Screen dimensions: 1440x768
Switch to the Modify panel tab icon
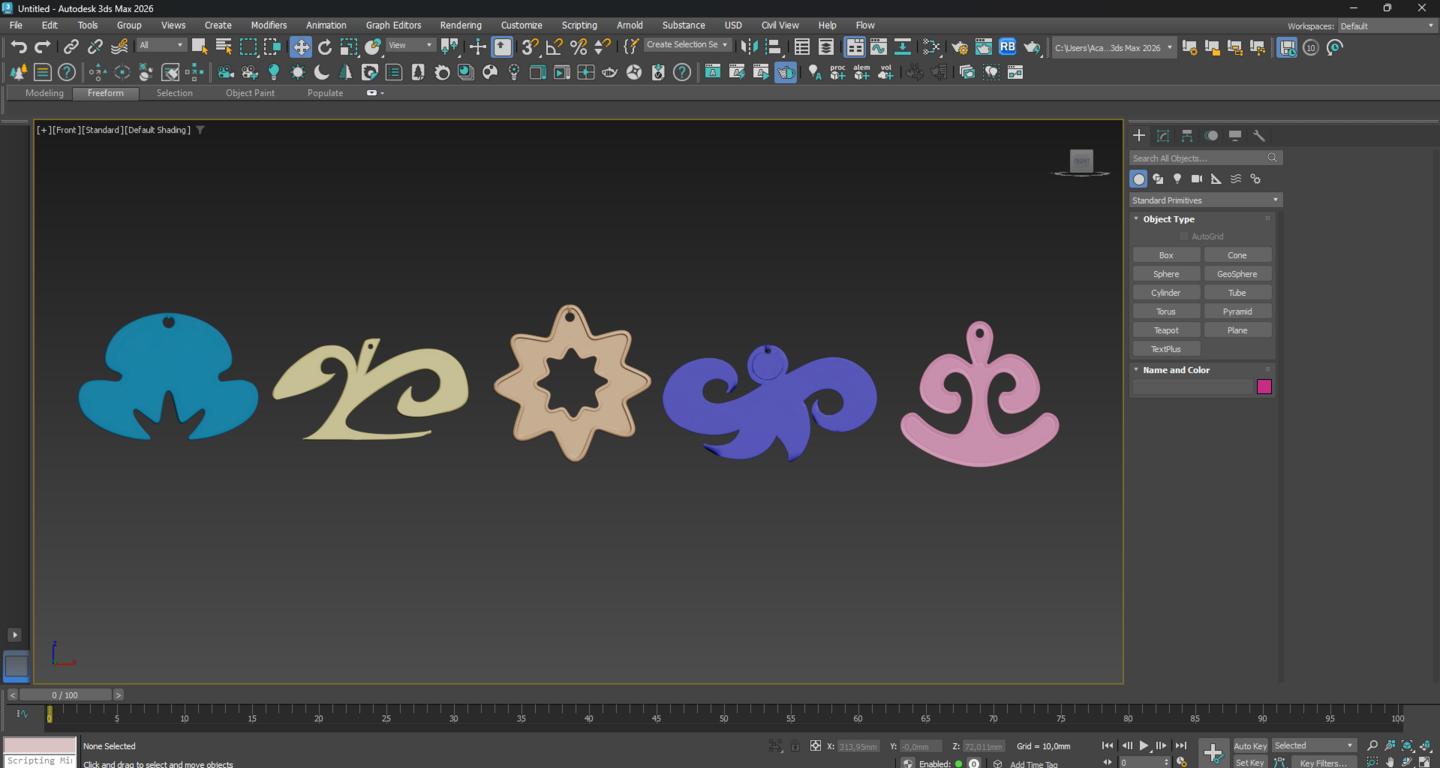tap(1163, 135)
